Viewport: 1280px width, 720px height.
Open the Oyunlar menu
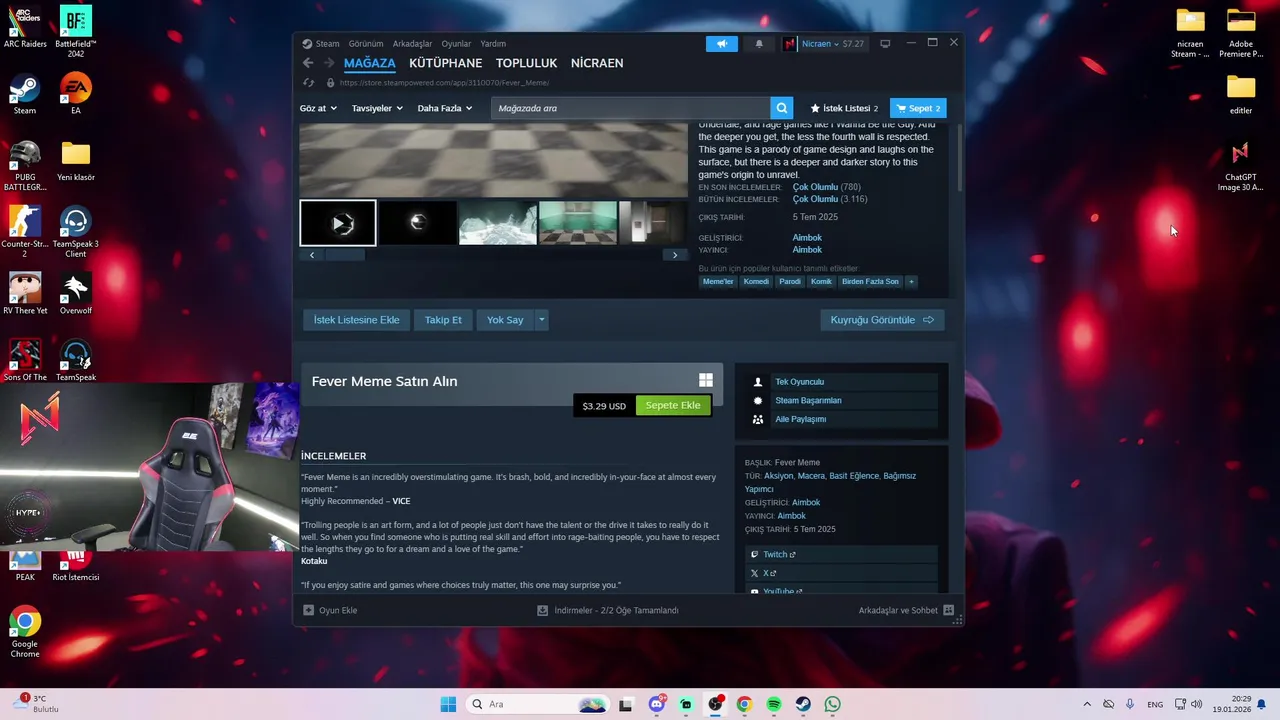pos(456,44)
